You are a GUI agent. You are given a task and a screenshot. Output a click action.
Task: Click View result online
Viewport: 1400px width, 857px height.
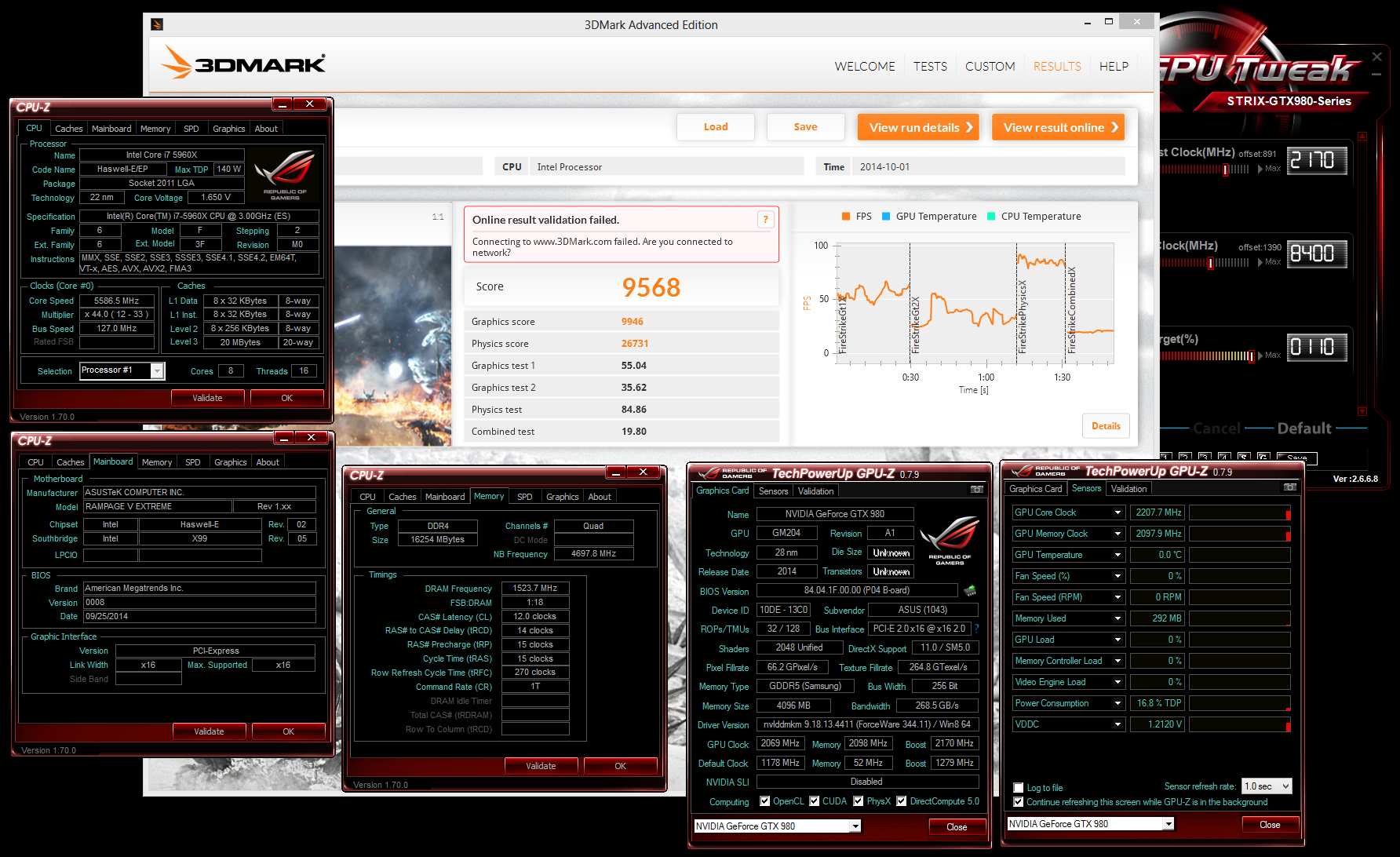pos(1058,127)
